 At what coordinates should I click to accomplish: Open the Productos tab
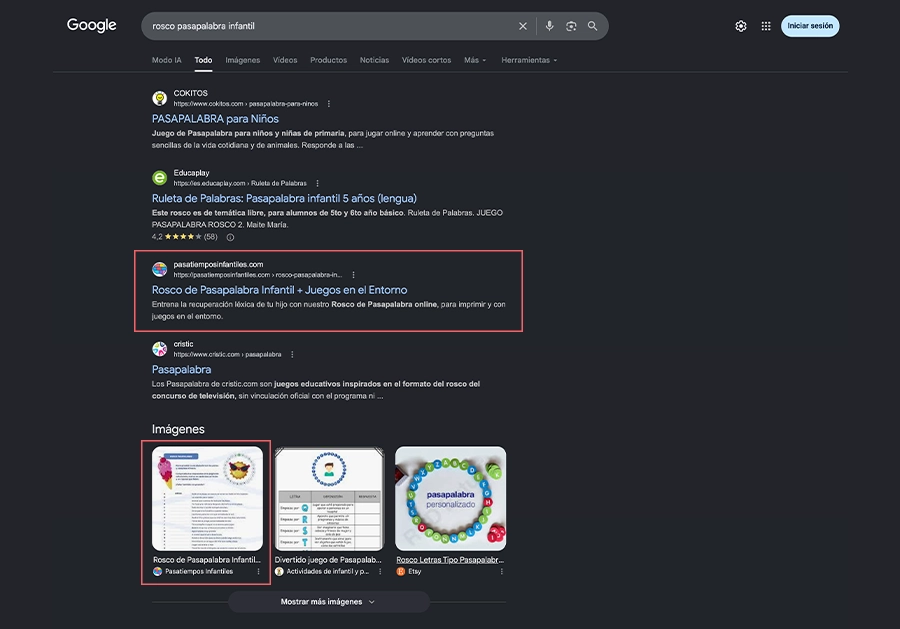[328, 60]
